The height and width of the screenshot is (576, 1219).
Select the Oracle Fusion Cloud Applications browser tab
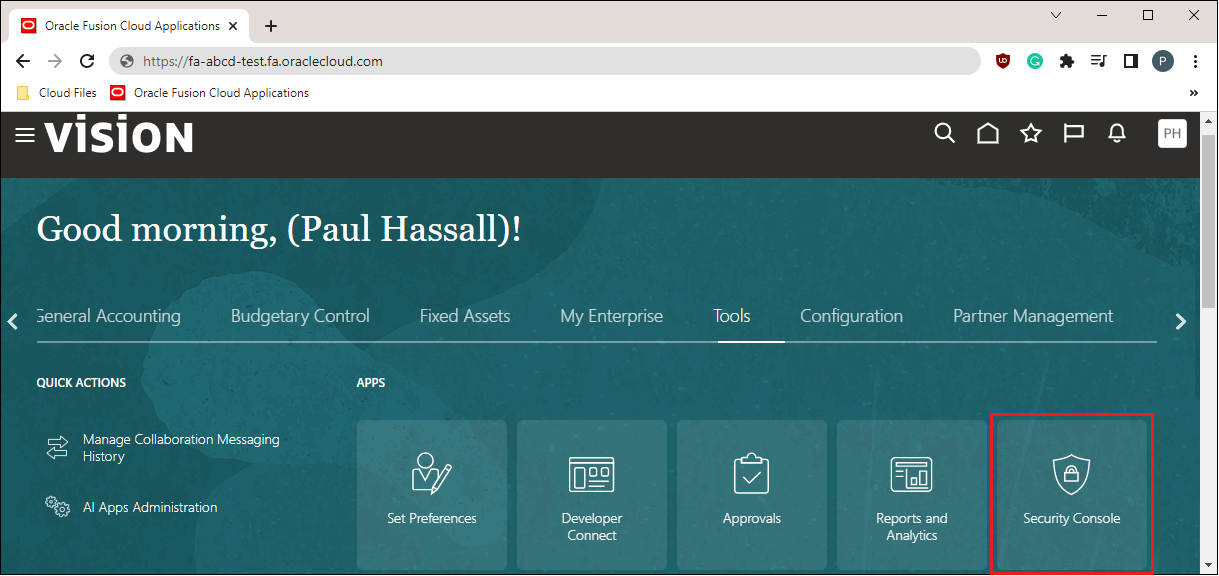click(130, 26)
